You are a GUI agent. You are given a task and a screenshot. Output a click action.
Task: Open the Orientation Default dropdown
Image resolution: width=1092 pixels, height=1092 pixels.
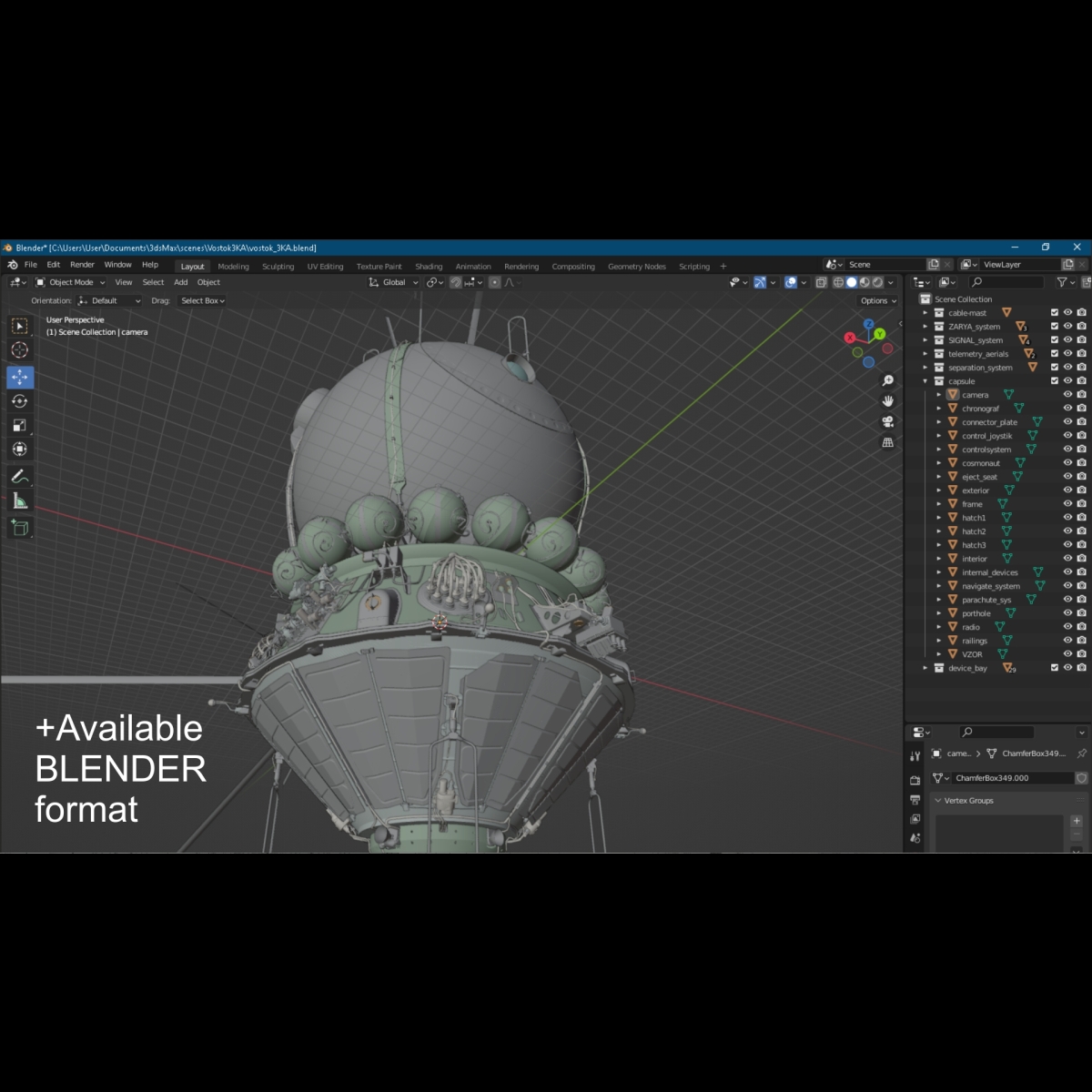point(109,301)
